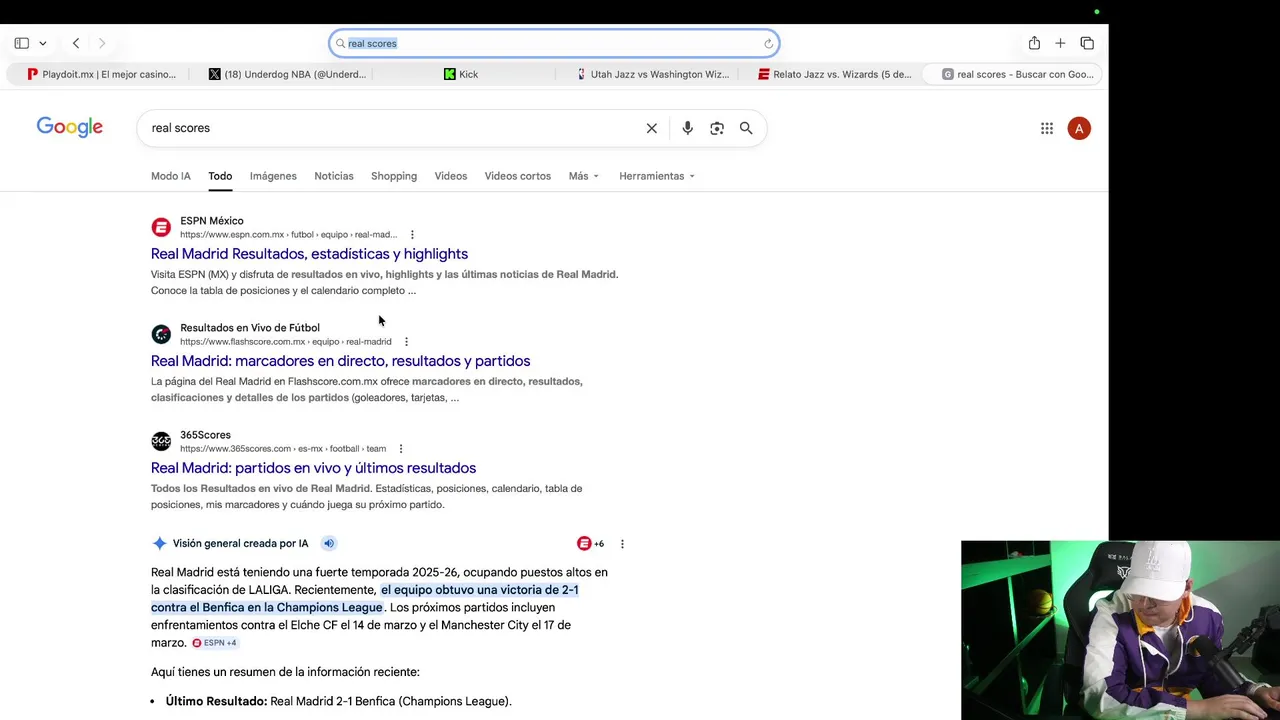Open the +6 sources button

pyautogui.click(x=591, y=543)
